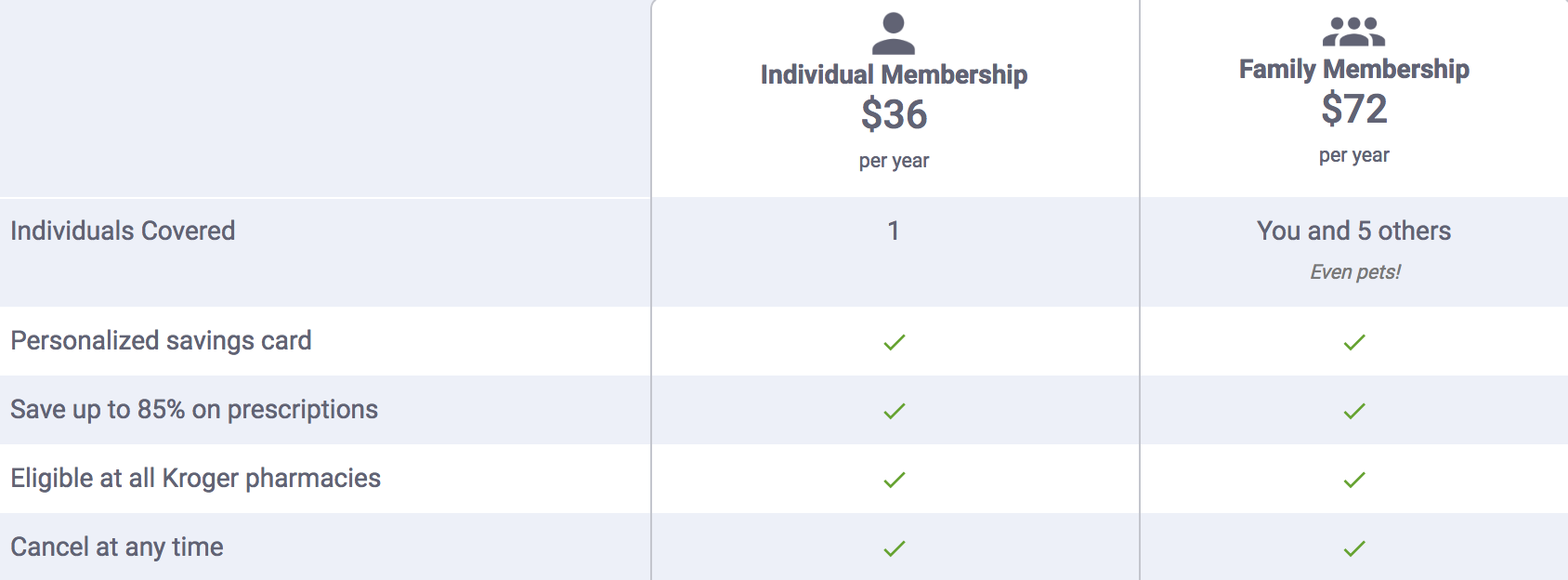1568x580 pixels.
Task: Click Individual checkmark for Personalized savings card
Action: [x=894, y=342]
